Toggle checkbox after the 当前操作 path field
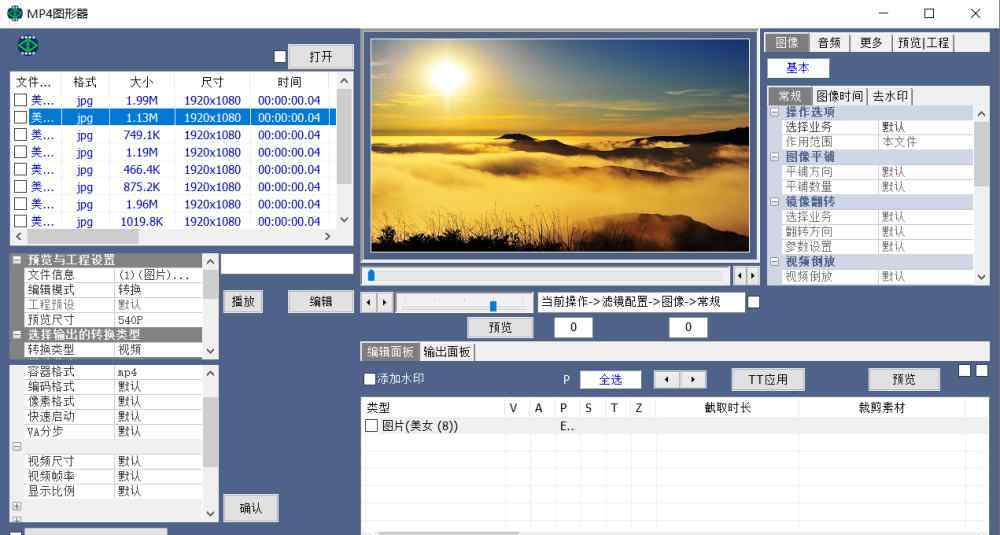Viewport: 1000px width, 535px height. click(x=753, y=302)
